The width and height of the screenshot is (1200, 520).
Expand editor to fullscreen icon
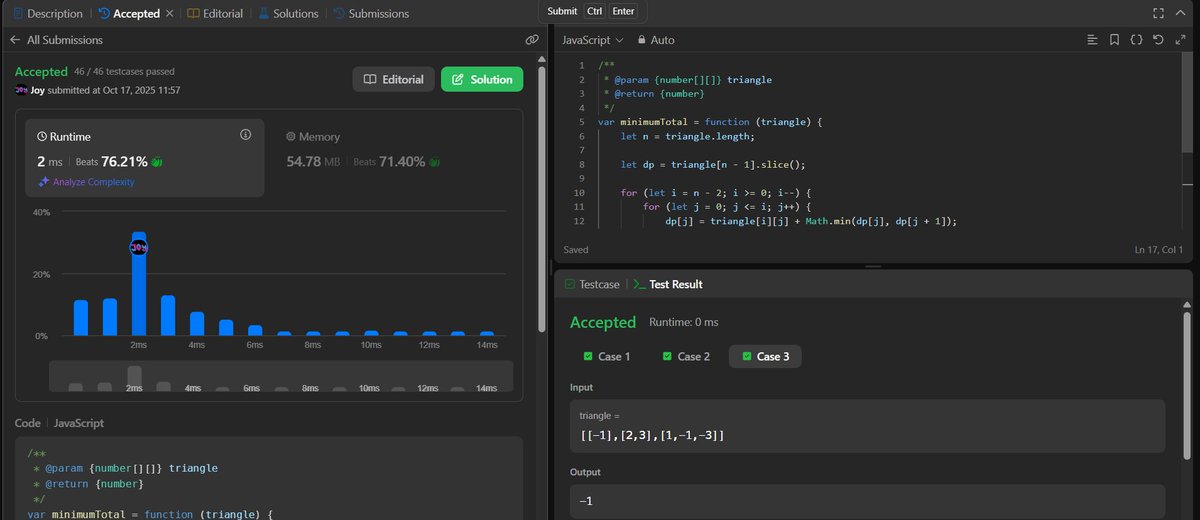1179,40
